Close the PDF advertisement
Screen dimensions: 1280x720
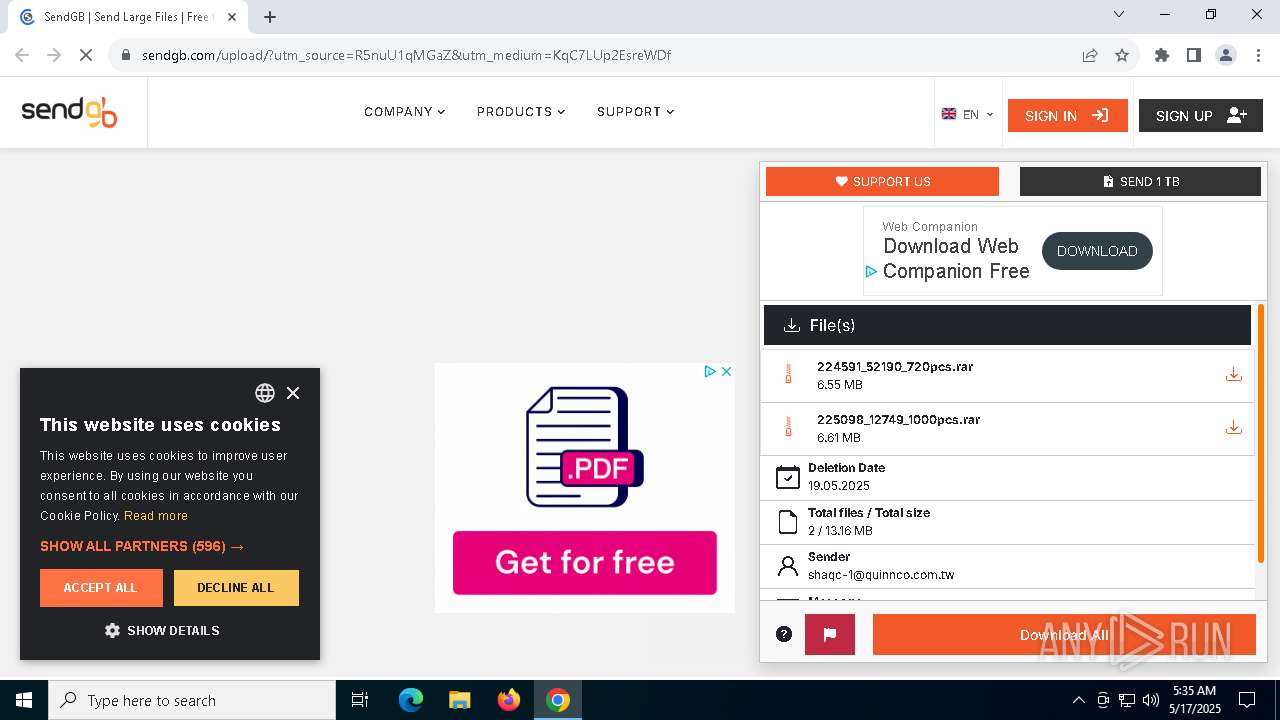pos(727,371)
